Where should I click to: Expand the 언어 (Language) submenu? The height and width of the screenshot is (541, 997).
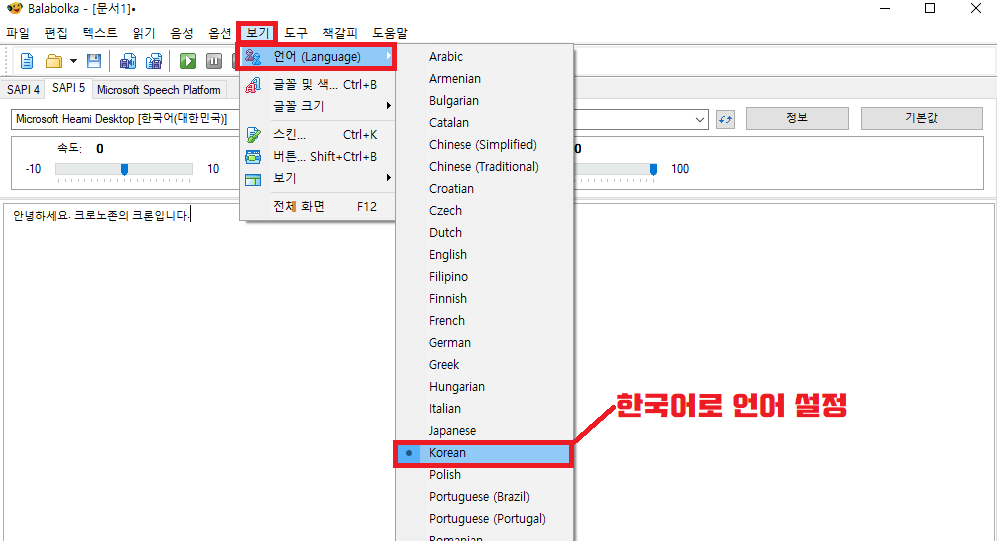click(317, 57)
